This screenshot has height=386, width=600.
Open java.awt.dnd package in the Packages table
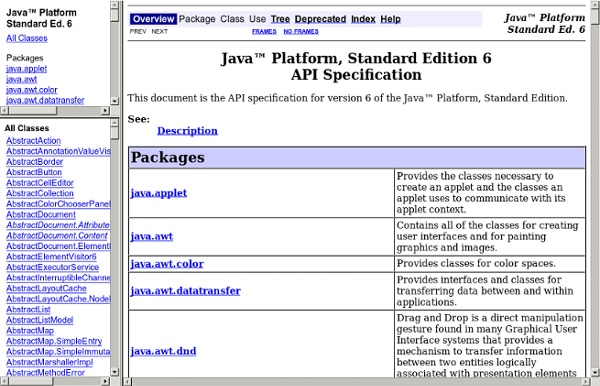tap(163, 351)
